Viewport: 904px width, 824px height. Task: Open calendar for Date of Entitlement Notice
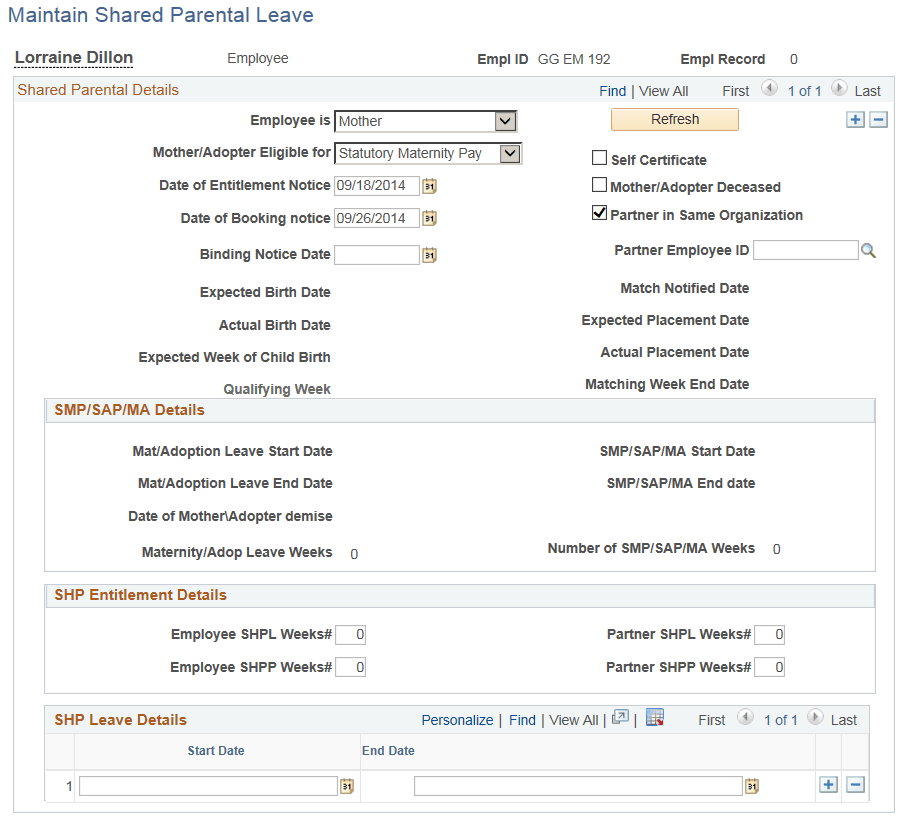click(429, 186)
